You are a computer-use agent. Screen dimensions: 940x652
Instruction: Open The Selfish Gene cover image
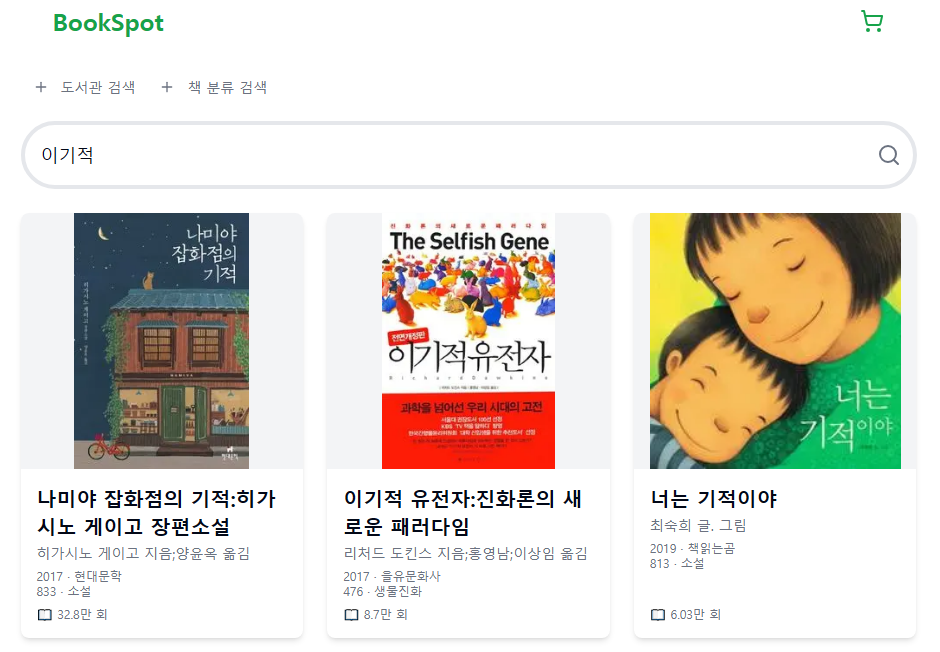coord(468,341)
